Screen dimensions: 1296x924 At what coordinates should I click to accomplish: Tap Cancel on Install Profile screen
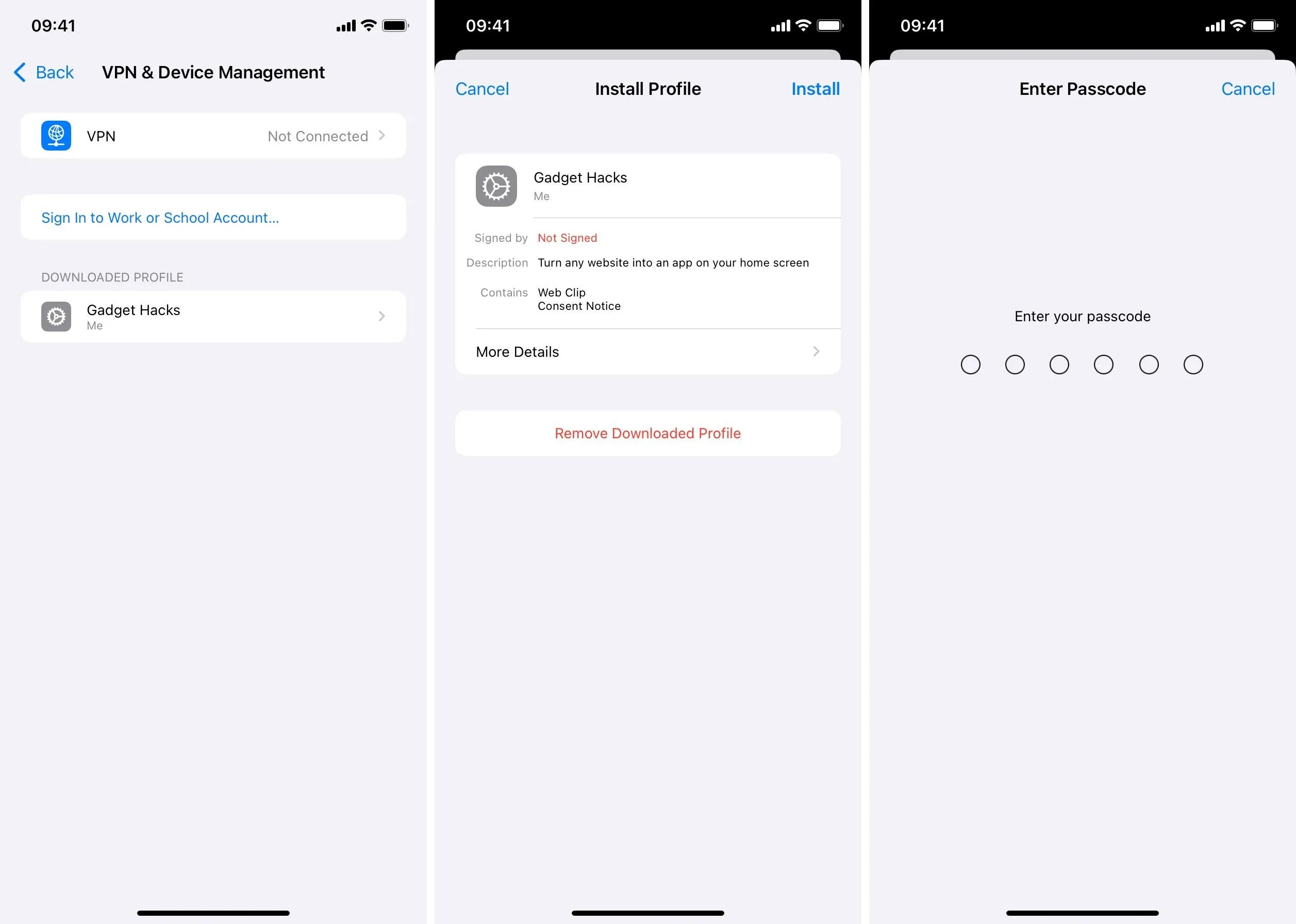click(x=482, y=89)
